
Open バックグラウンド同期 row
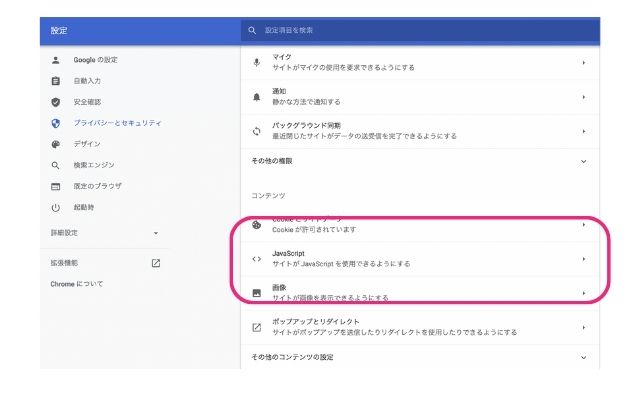coord(420,131)
